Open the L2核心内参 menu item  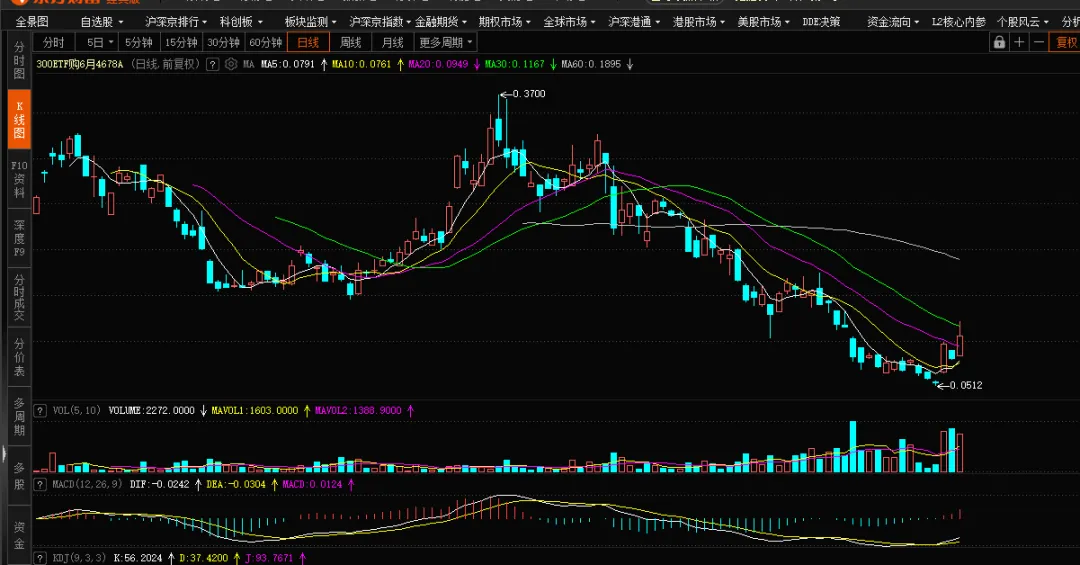[x=959, y=22]
